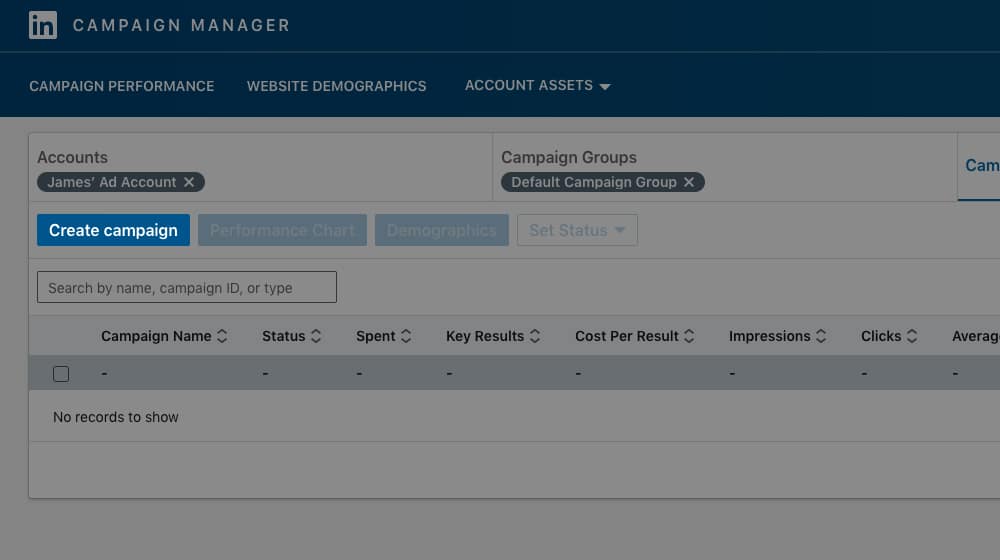The width and height of the screenshot is (1000, 560).
Task: Expand the Account Assets dropdown
Action: pyautogui.click(x=538, y=85)
